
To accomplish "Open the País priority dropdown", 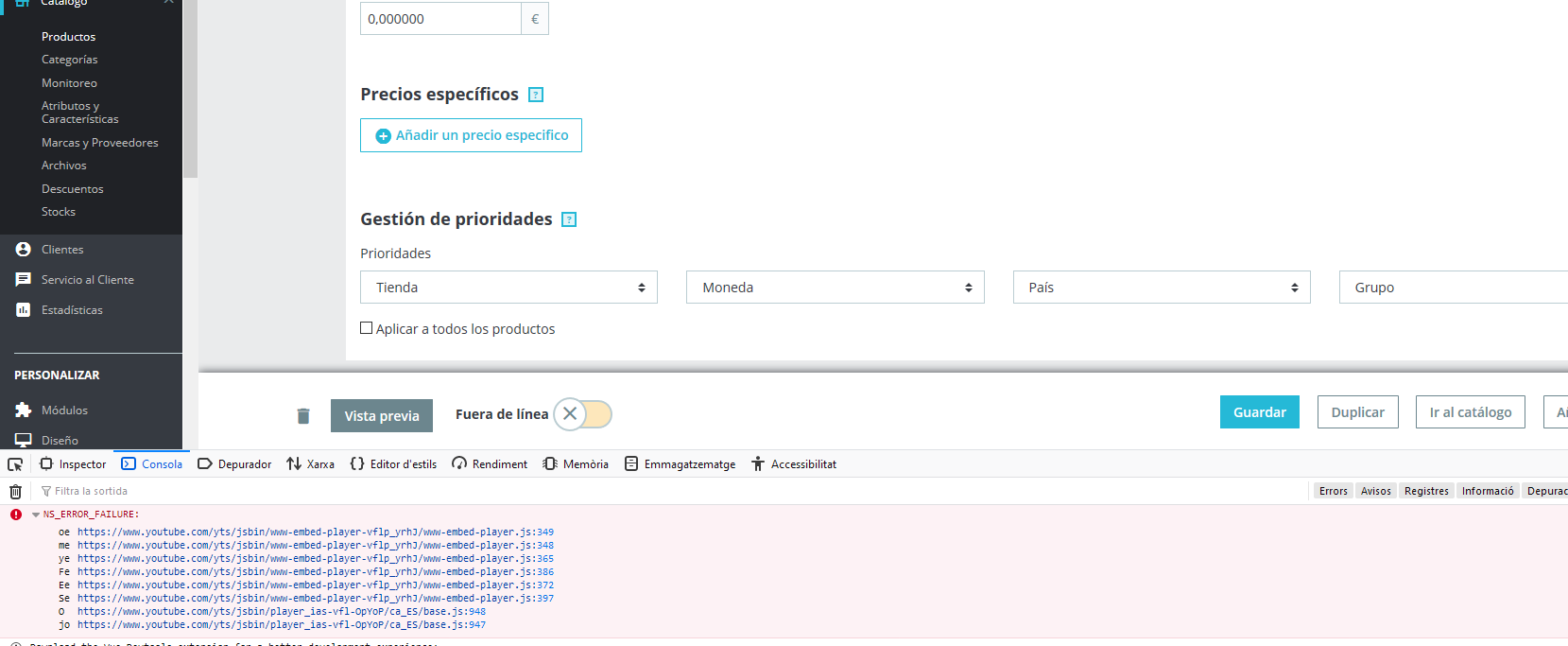I will tap(1162, 288).
